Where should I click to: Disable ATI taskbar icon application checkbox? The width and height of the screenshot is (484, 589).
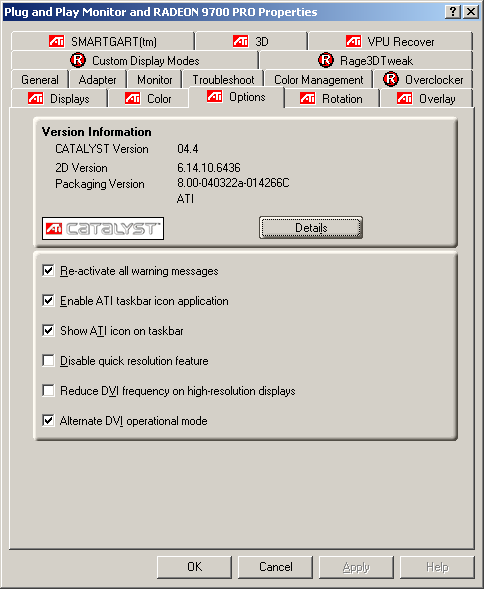point(48,301)
